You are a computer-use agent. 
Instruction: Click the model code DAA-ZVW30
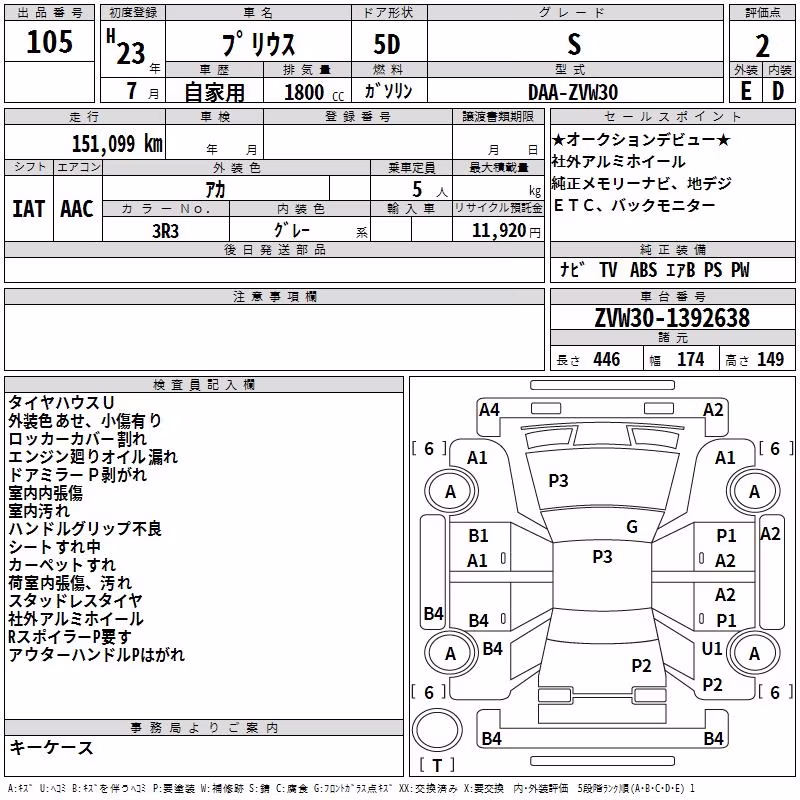pos(574,92)
